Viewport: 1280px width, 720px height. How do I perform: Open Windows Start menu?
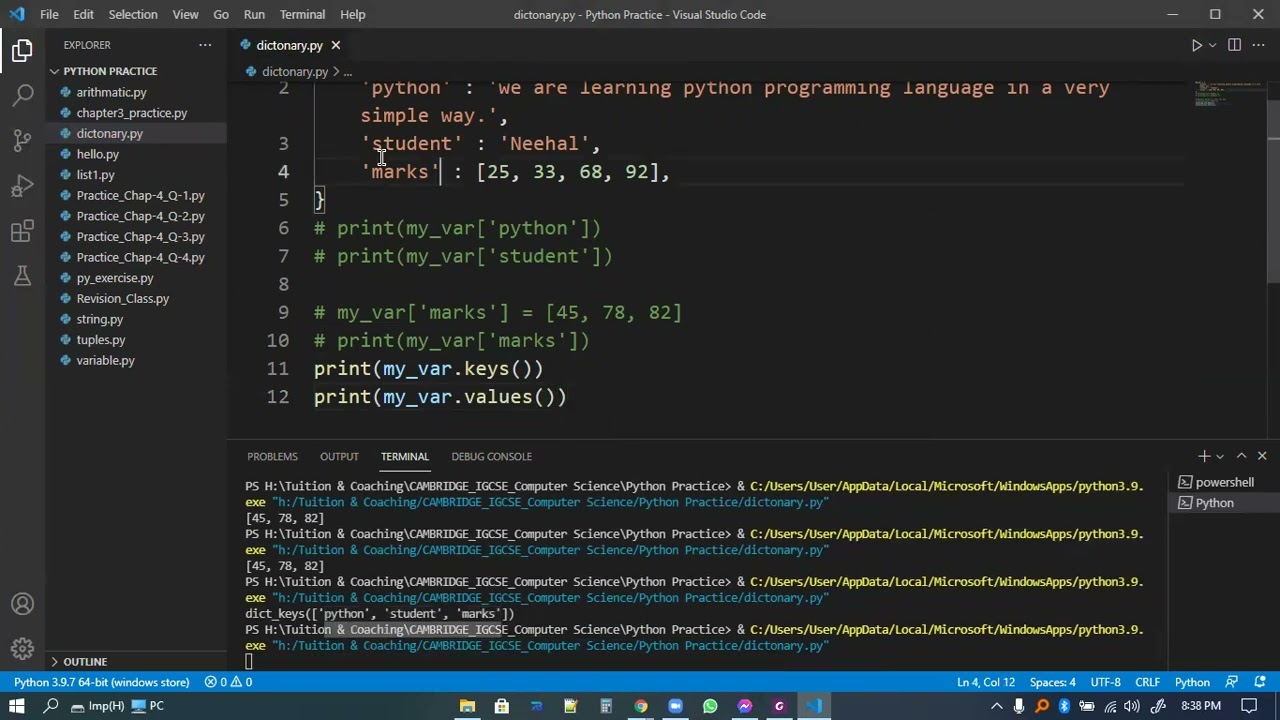point(16,706)
